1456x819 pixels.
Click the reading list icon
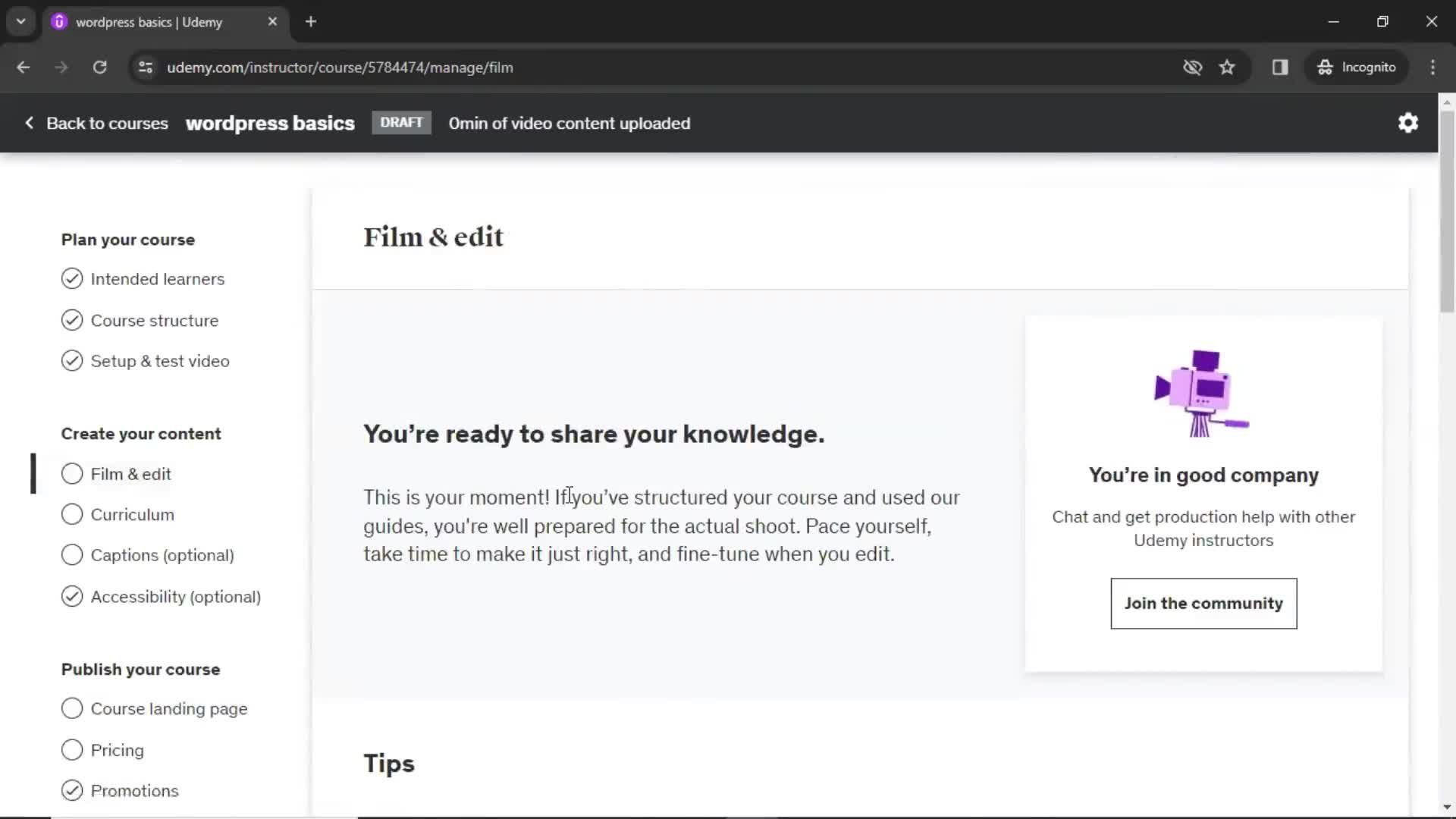click(1282, 67)
